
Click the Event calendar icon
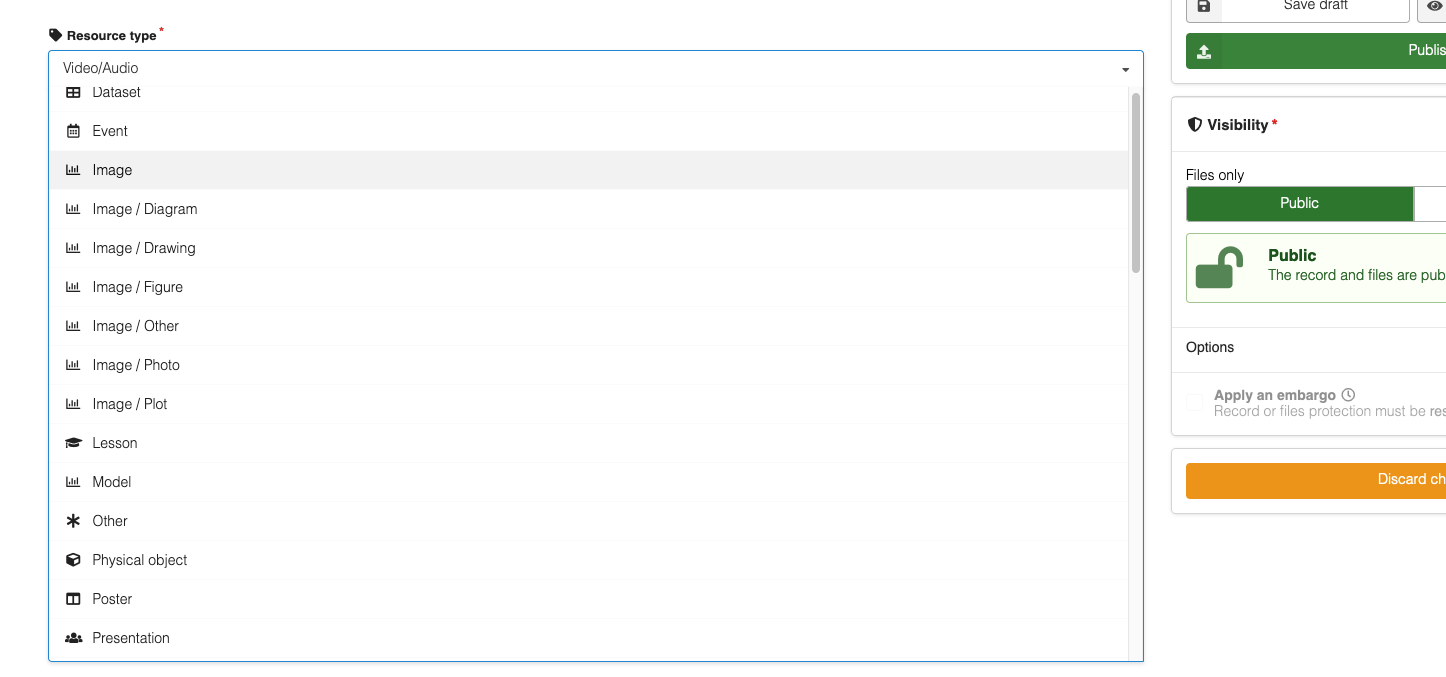pyautogui.click(x=73, y=131)
